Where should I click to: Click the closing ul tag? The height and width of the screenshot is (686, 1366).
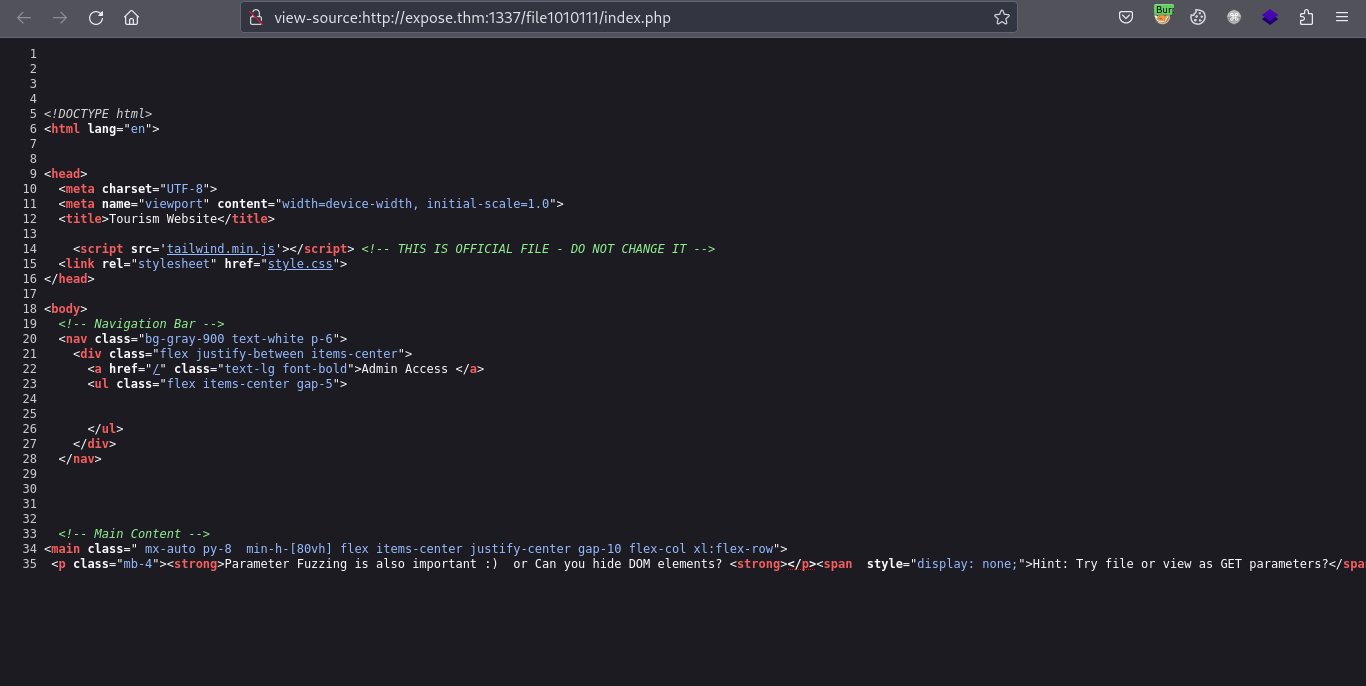pos(105,429)
